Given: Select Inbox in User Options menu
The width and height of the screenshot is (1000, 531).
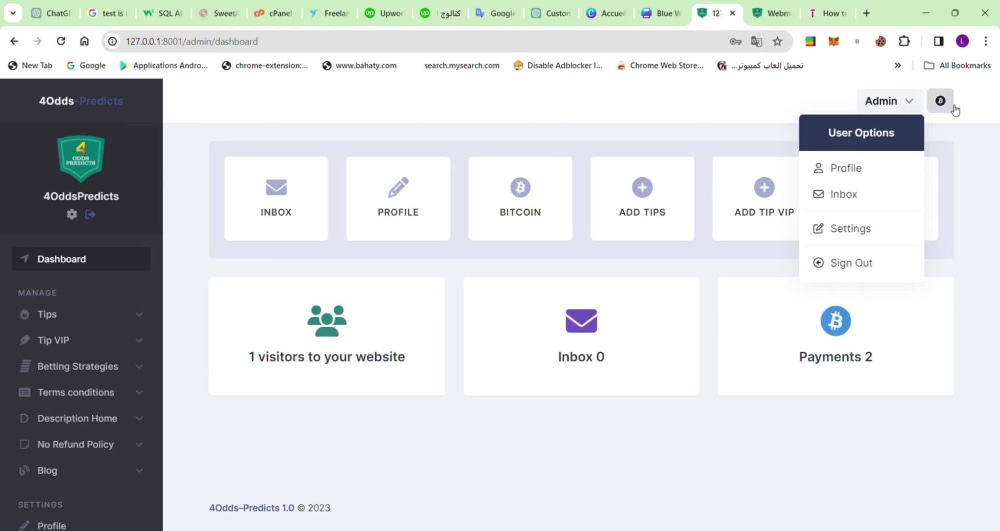Looking at the screenshot, I should click(861, 194).
